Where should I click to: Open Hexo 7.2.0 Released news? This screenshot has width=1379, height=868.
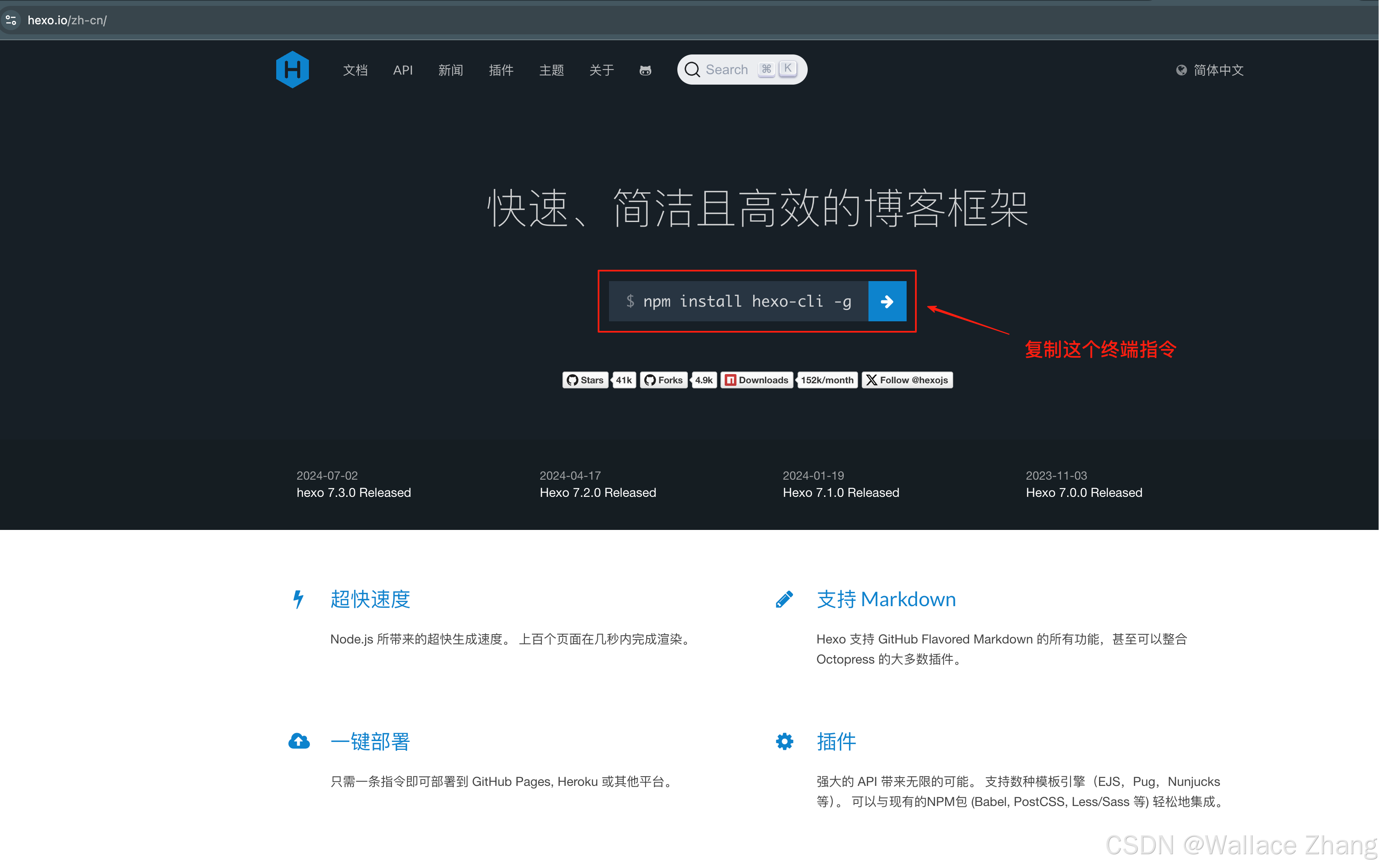(598, 493)
